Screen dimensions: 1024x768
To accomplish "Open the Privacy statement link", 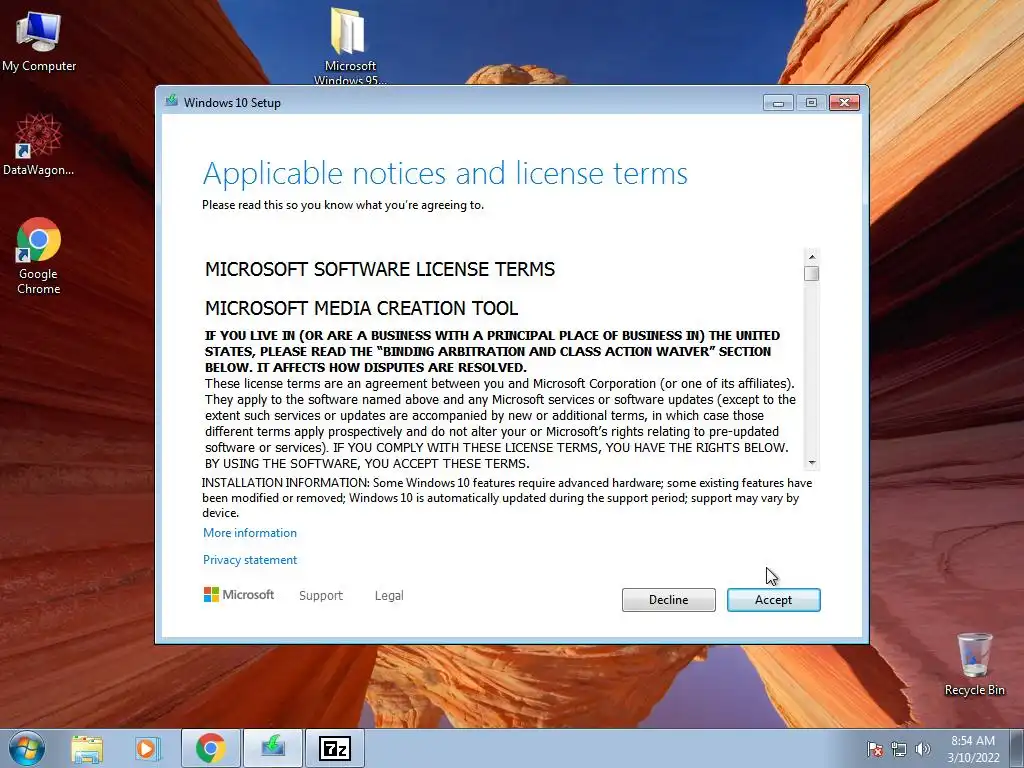I will coord(249,560).
